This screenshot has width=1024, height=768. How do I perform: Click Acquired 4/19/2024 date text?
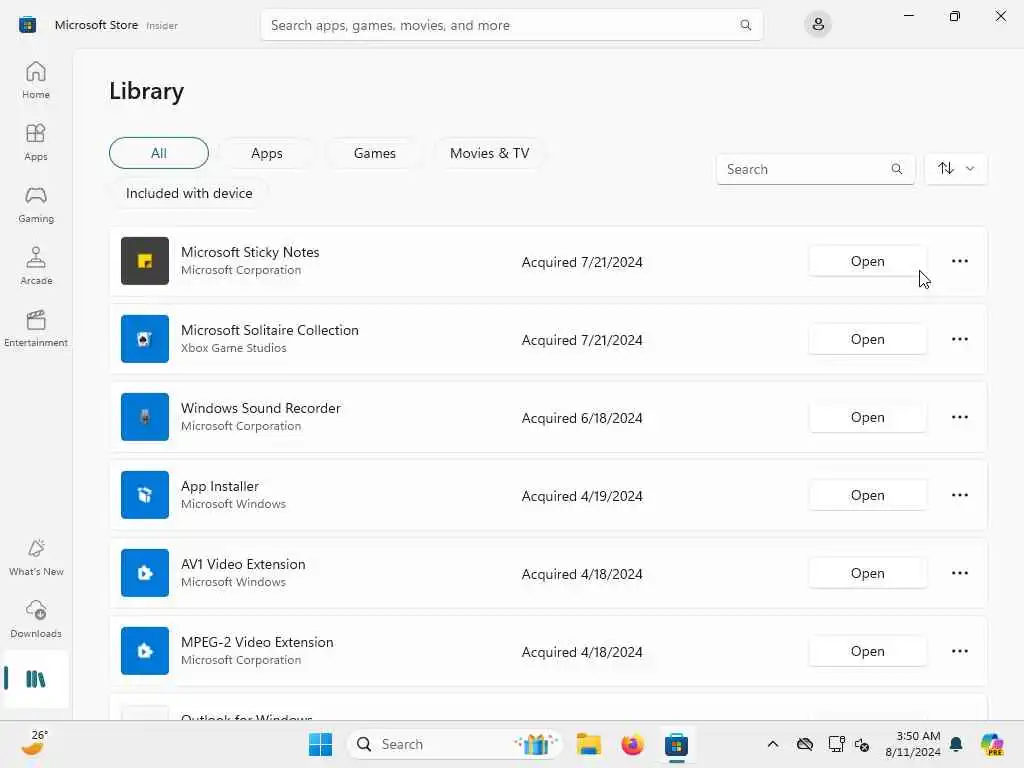[582, 496]
